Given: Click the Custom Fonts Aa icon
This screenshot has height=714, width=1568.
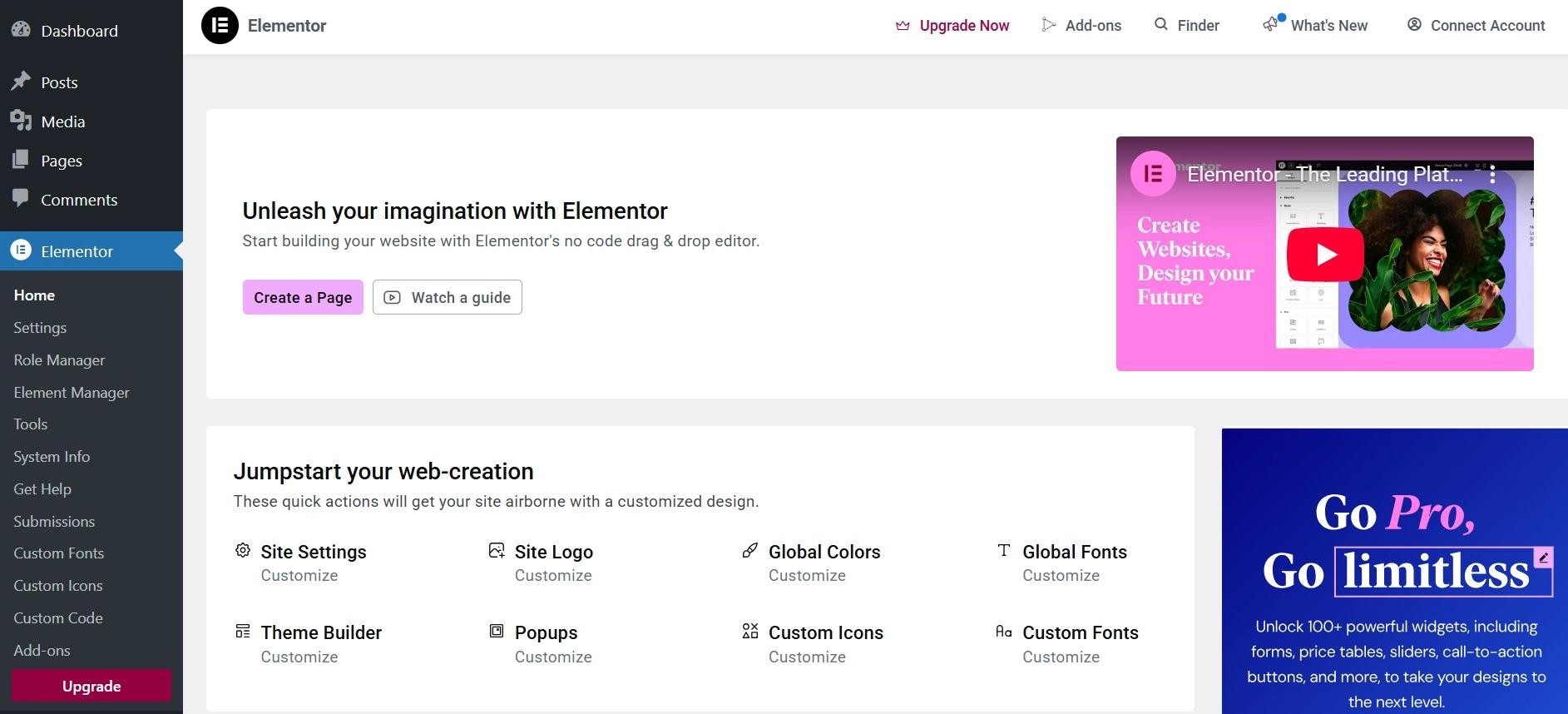Looking at the screenshot, I should tap(1004, 632).
